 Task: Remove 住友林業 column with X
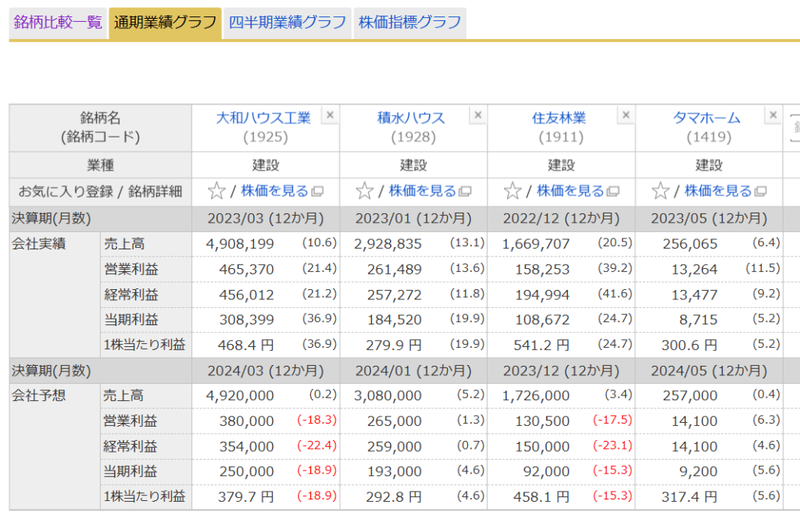626,115
